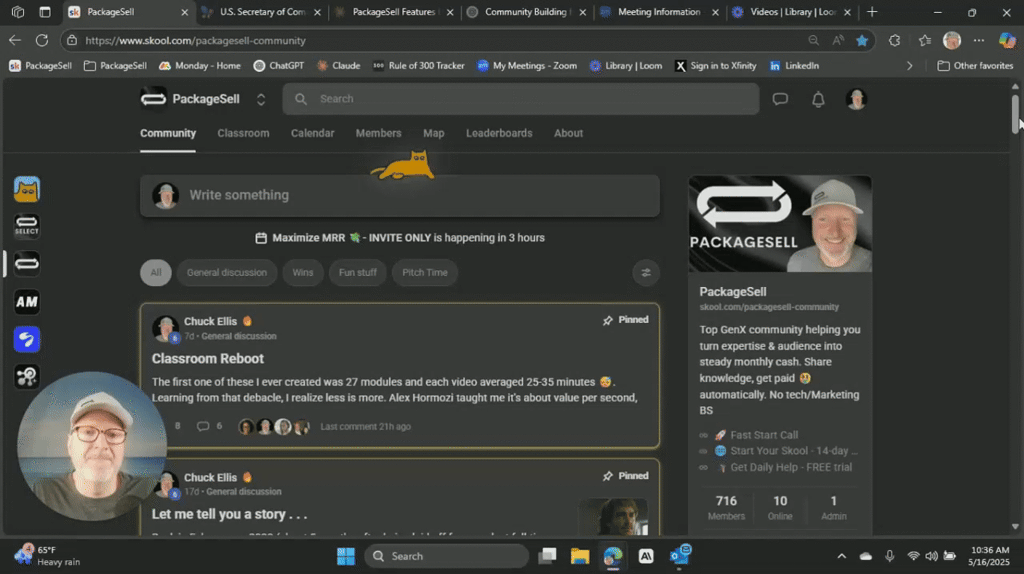Open the chat messages icon
Screen dimensions: 1024x574
[780, 99]
